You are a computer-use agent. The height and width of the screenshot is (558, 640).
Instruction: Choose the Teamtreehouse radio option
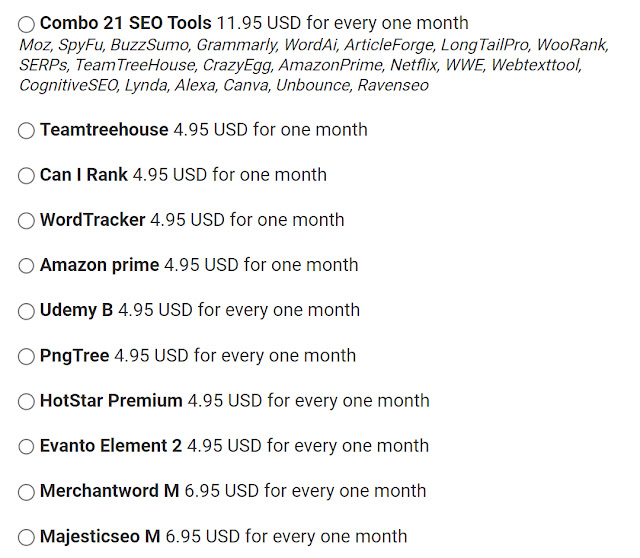(x=27, y=131)
